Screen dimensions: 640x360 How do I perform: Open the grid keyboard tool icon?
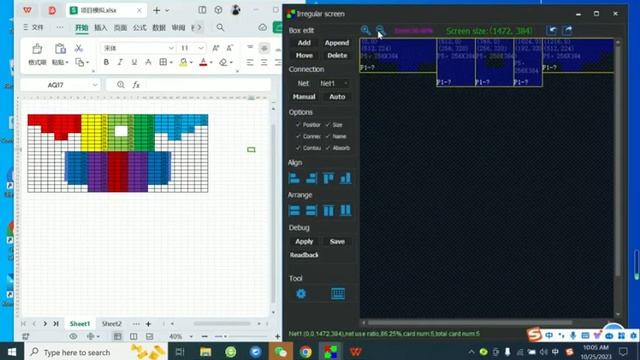(338, 293)
